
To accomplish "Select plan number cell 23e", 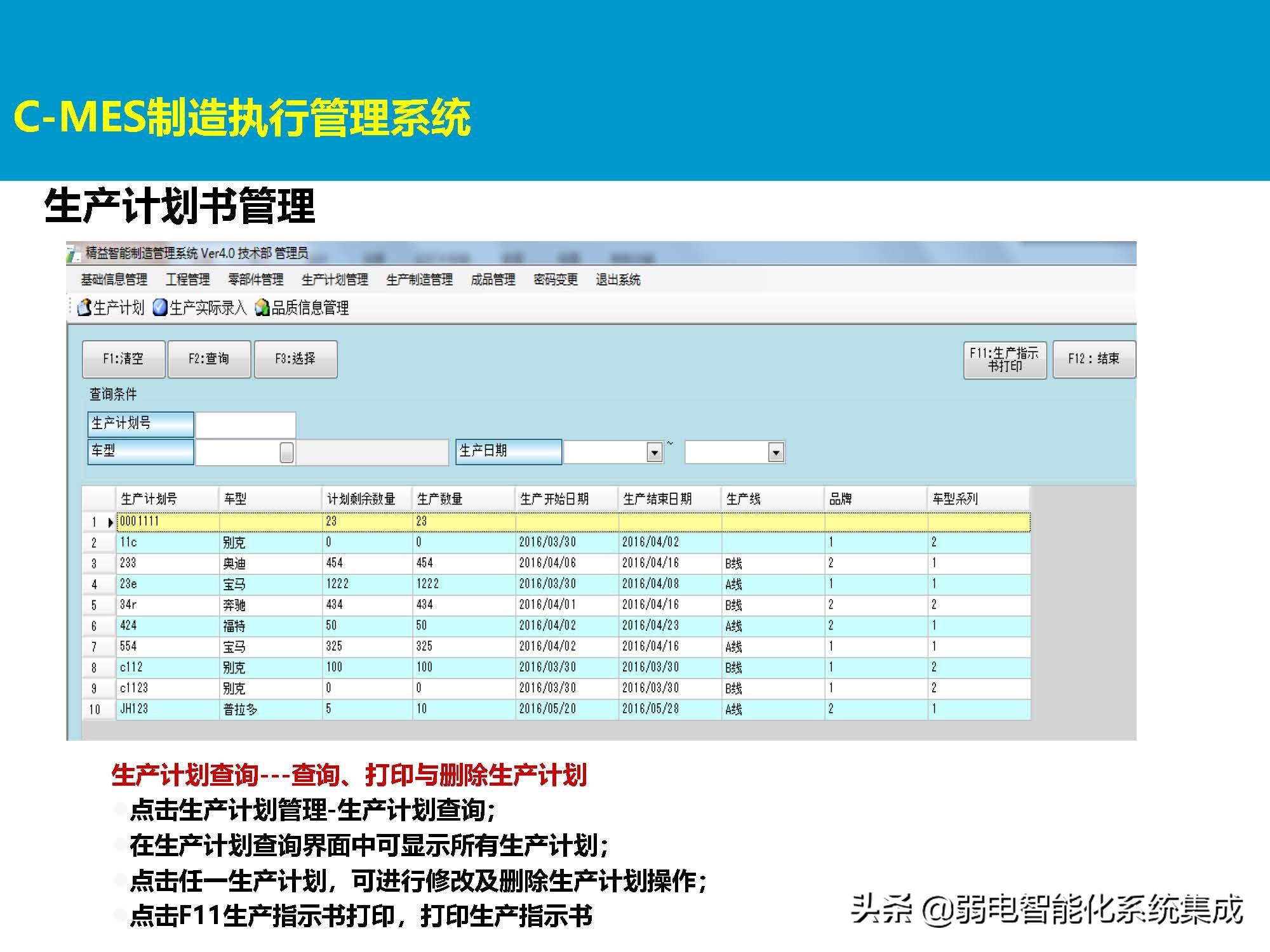I will 168,585.
